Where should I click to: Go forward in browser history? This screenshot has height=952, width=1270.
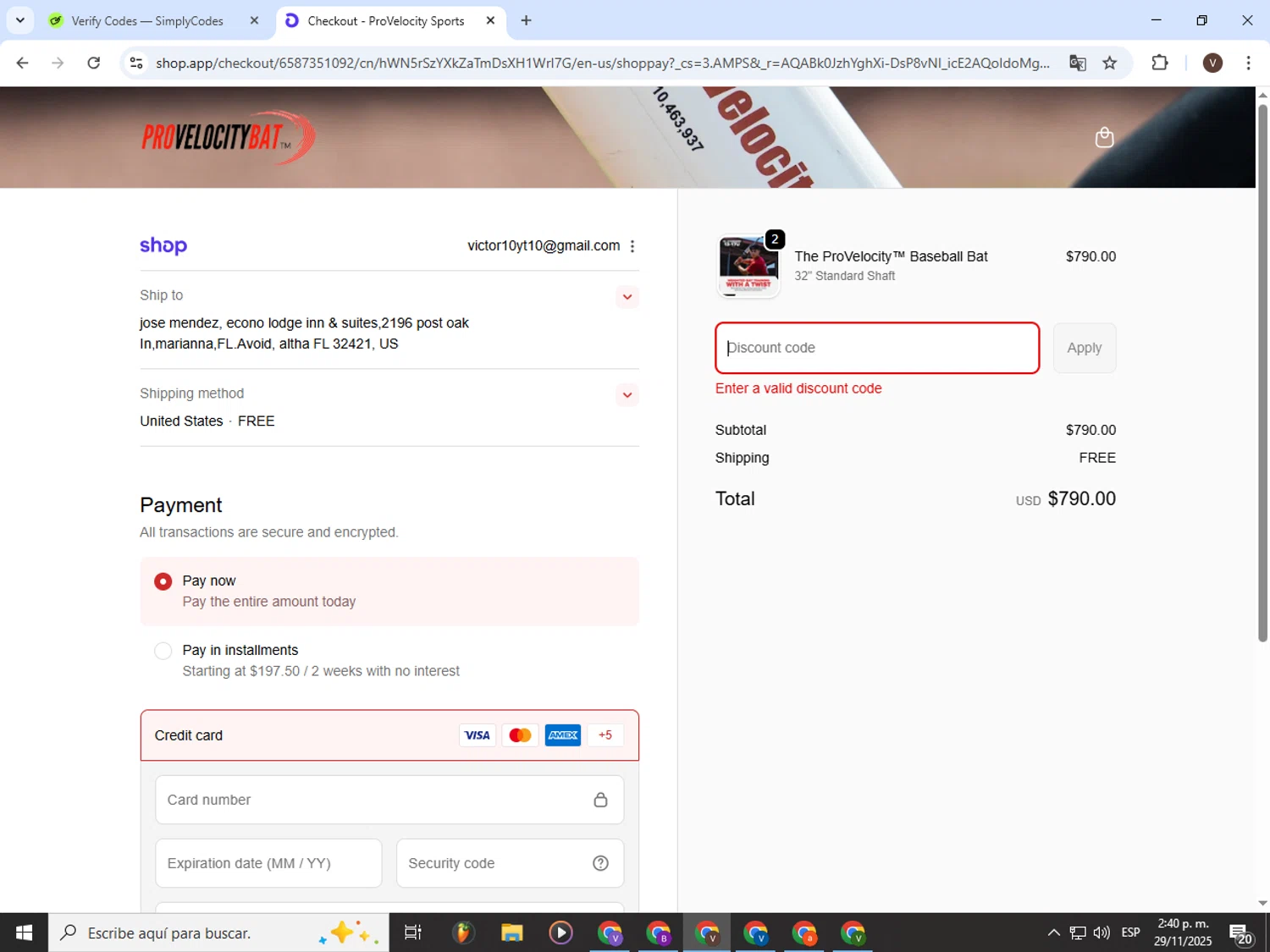(58, 63)
